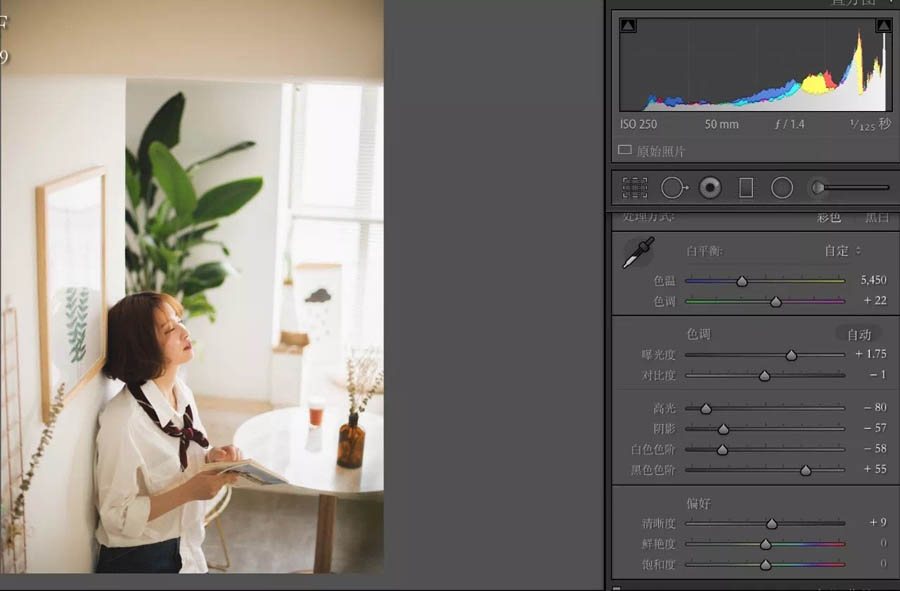The width and height of the screenshot is (900, 591).
Task: Switch treatment to 彩色
Action: click(829, 217)
